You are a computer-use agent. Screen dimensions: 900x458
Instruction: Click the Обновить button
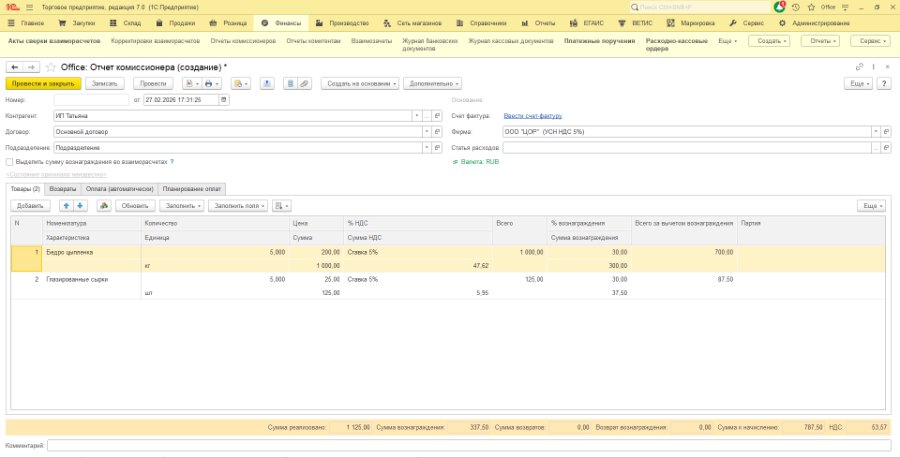tap(135, 205)
